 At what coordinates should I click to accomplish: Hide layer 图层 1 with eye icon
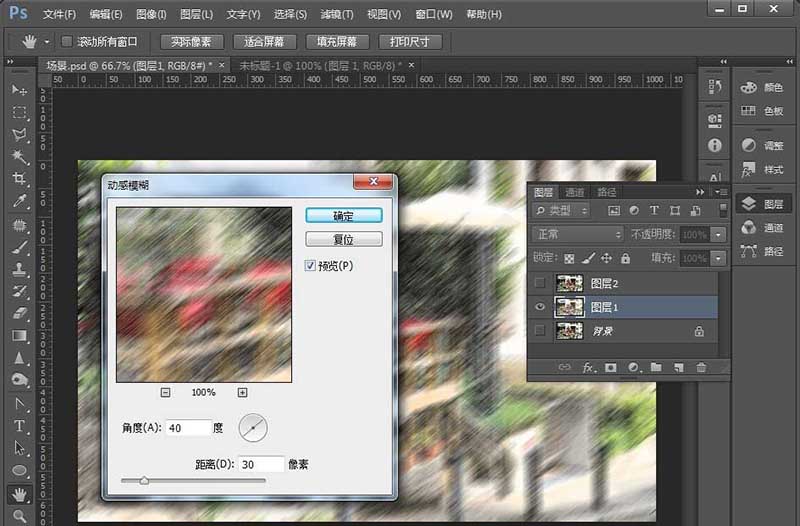point(539,307)
